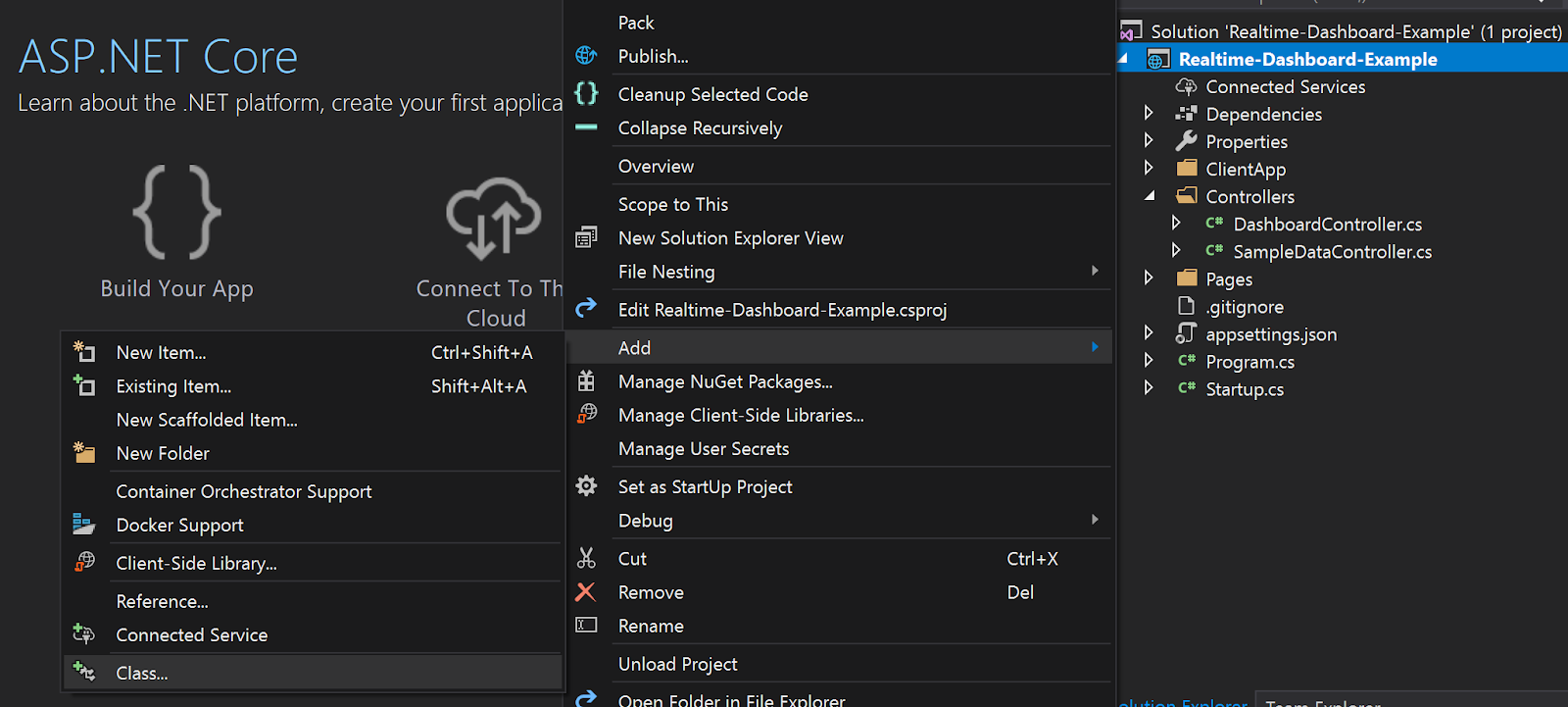Click the Manage Client-Side Libraries icon
Image resolution: width=1568 pixels, height=707 pixels.
click(x=586, y=414)
